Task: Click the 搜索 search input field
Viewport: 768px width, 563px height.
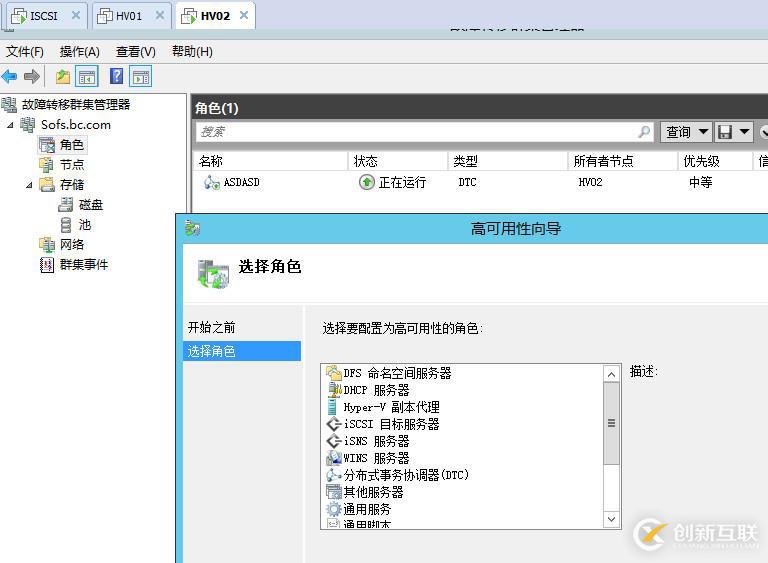Action: coord(415,132)
